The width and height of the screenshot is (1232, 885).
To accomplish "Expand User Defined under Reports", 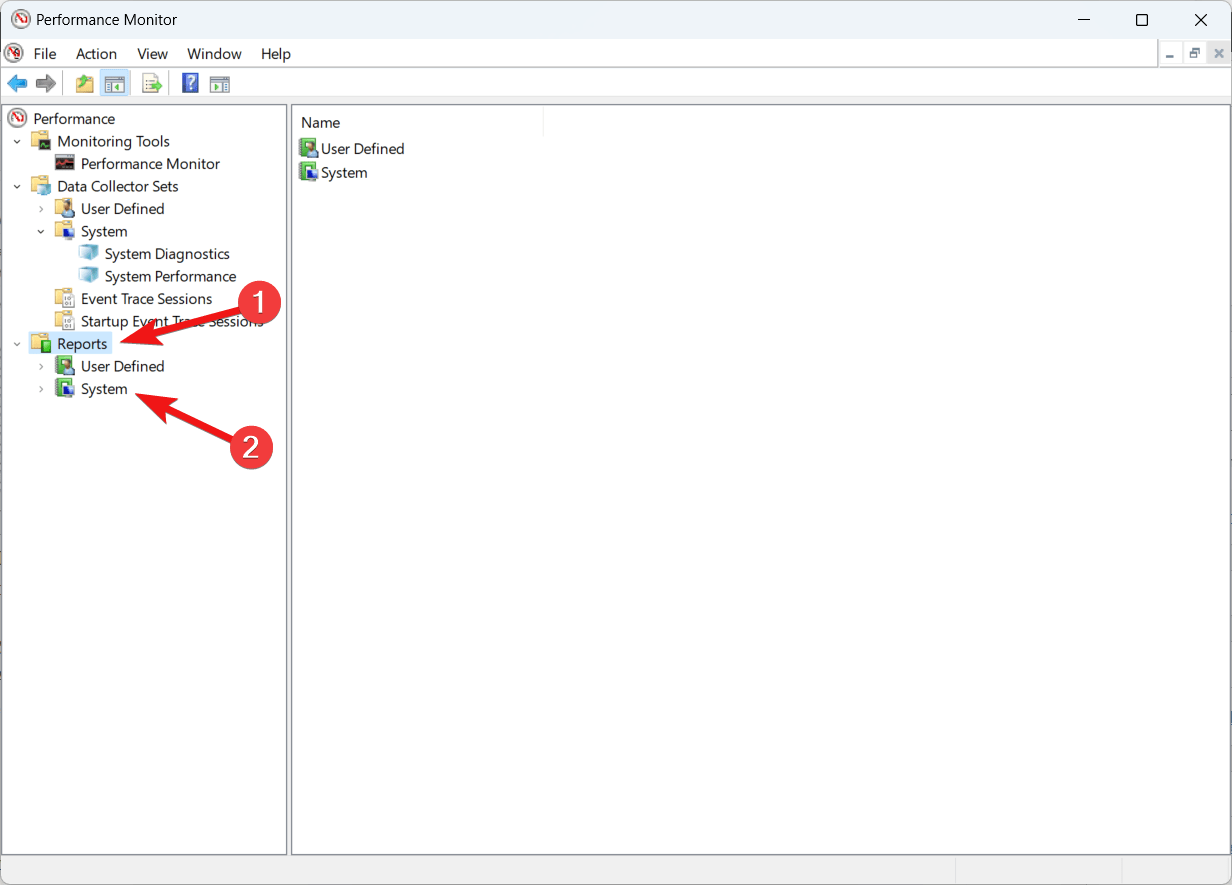I will pos(41,366).
